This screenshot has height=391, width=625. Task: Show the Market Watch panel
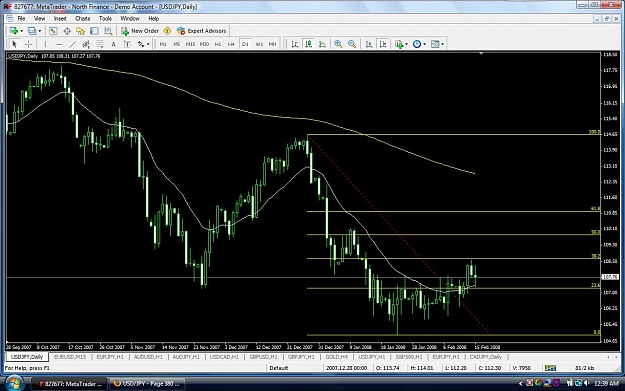point(53,31)
